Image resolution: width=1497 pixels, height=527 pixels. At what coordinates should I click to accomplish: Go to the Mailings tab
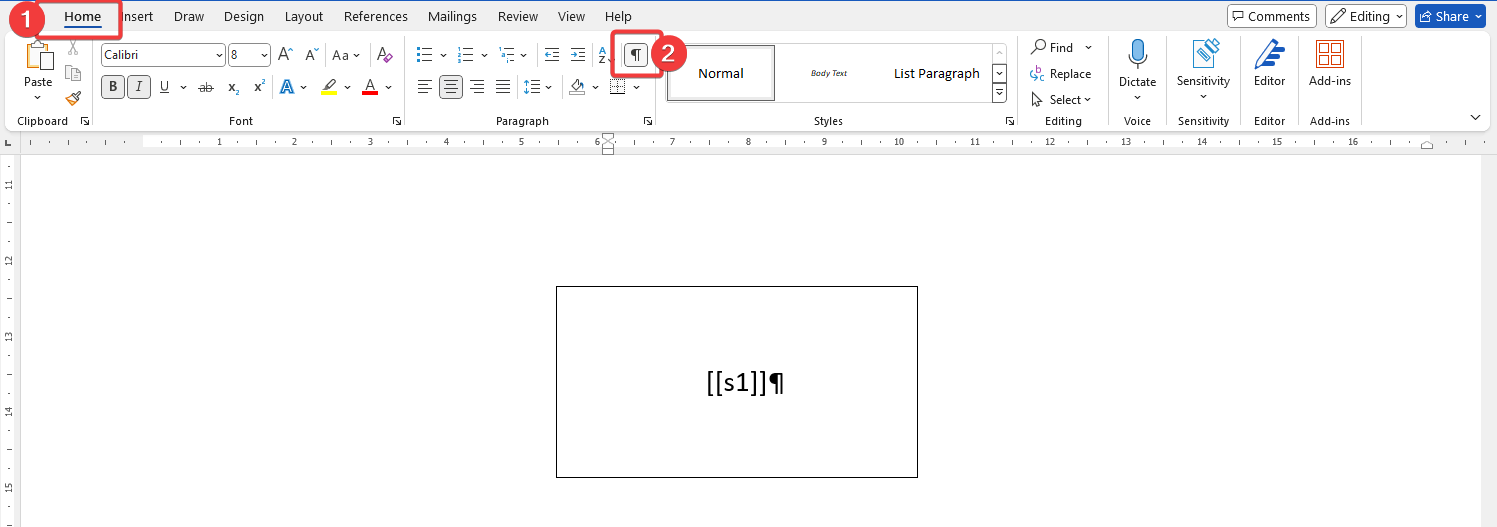pyautogui.click(x=453, y=16)
